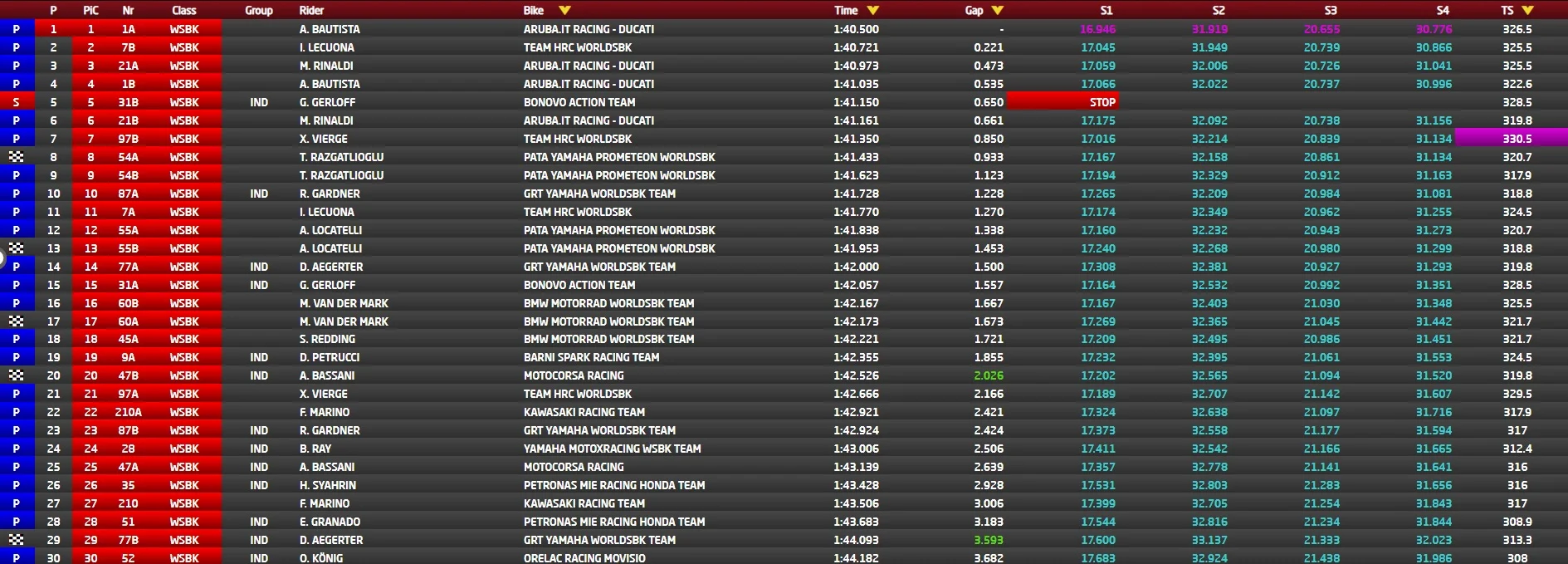Click the PIC column header
Image resolution: width=1568 pixels, height=564 pixels.
click(x=90, y=11)
